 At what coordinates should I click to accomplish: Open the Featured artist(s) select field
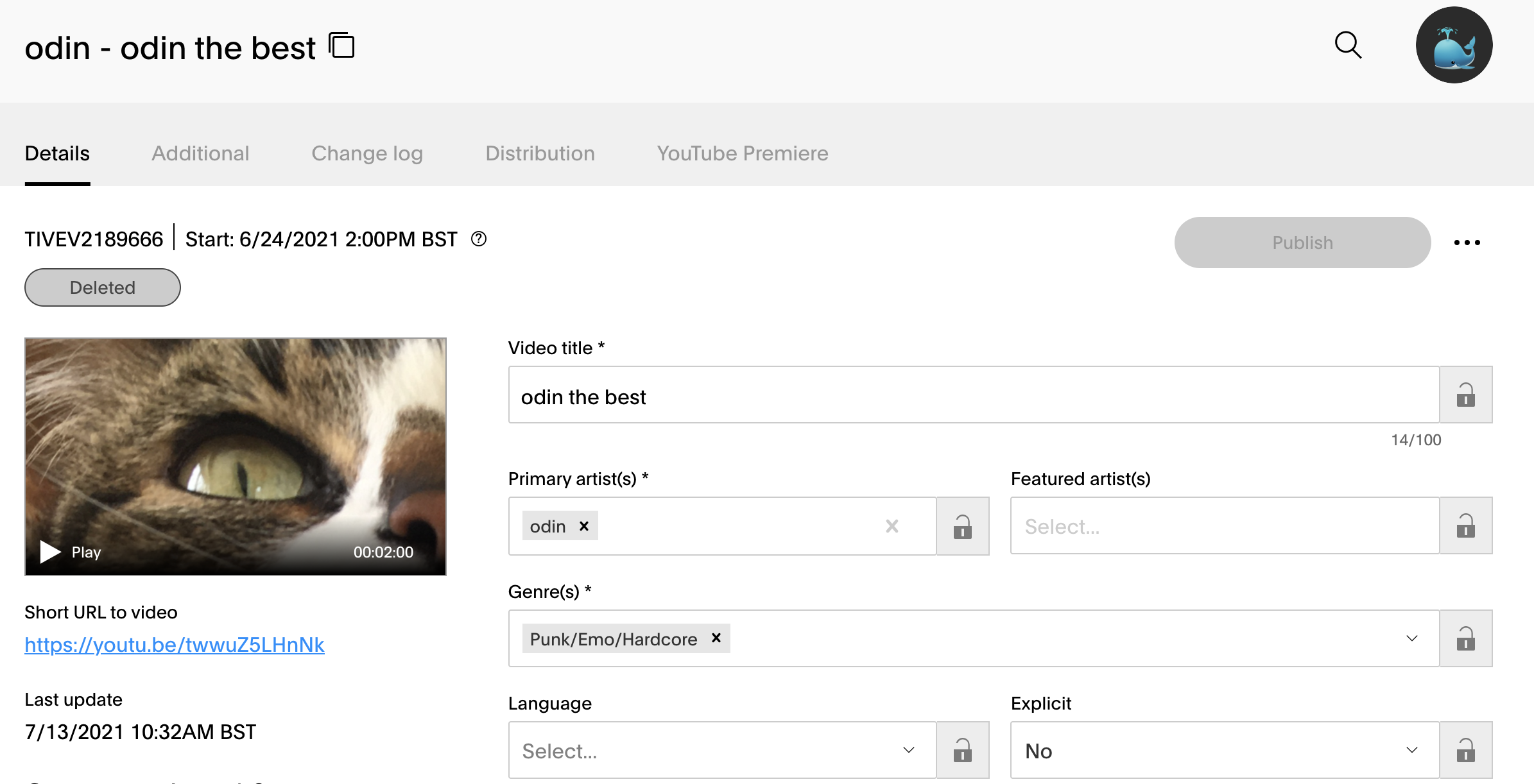(x=1225, y=525)
